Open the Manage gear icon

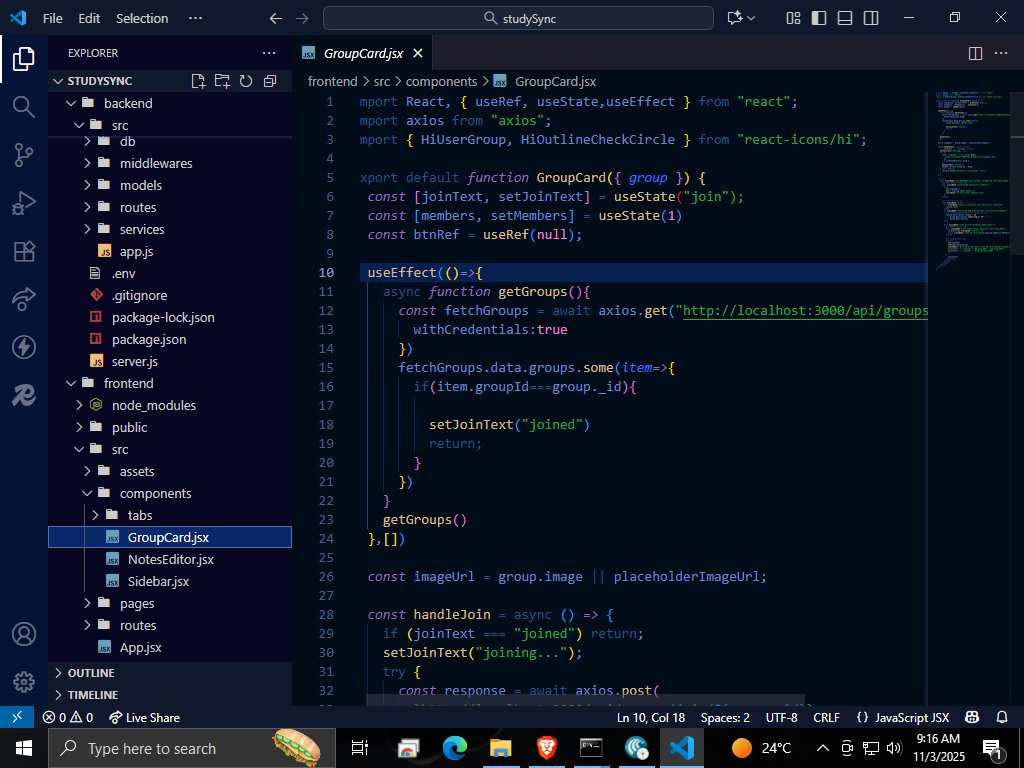coord(24,681)
